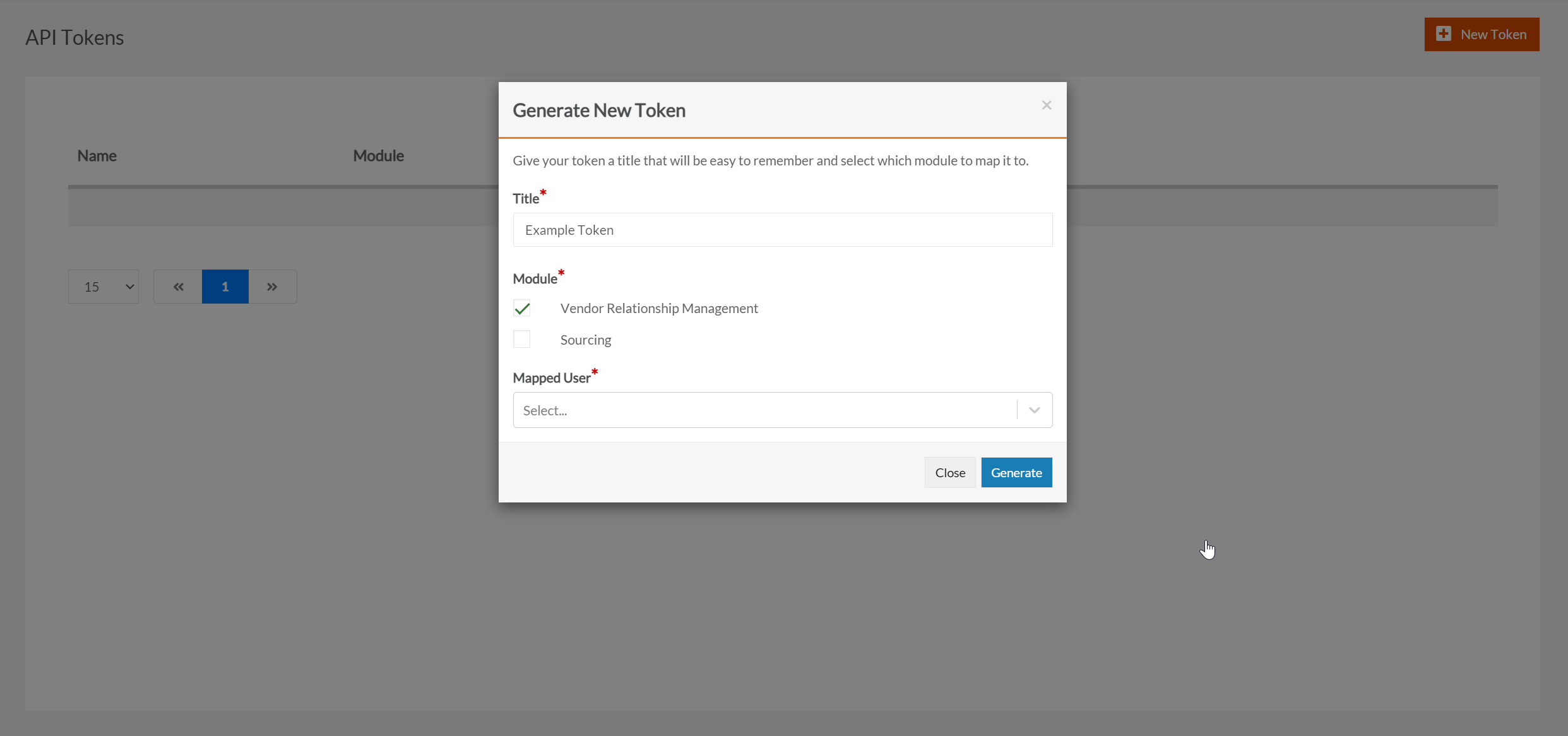The image size is (1568, 736).
Task: Uncheck Vendor Relationship Management checkbox
Action: click(x=522, y=309)
